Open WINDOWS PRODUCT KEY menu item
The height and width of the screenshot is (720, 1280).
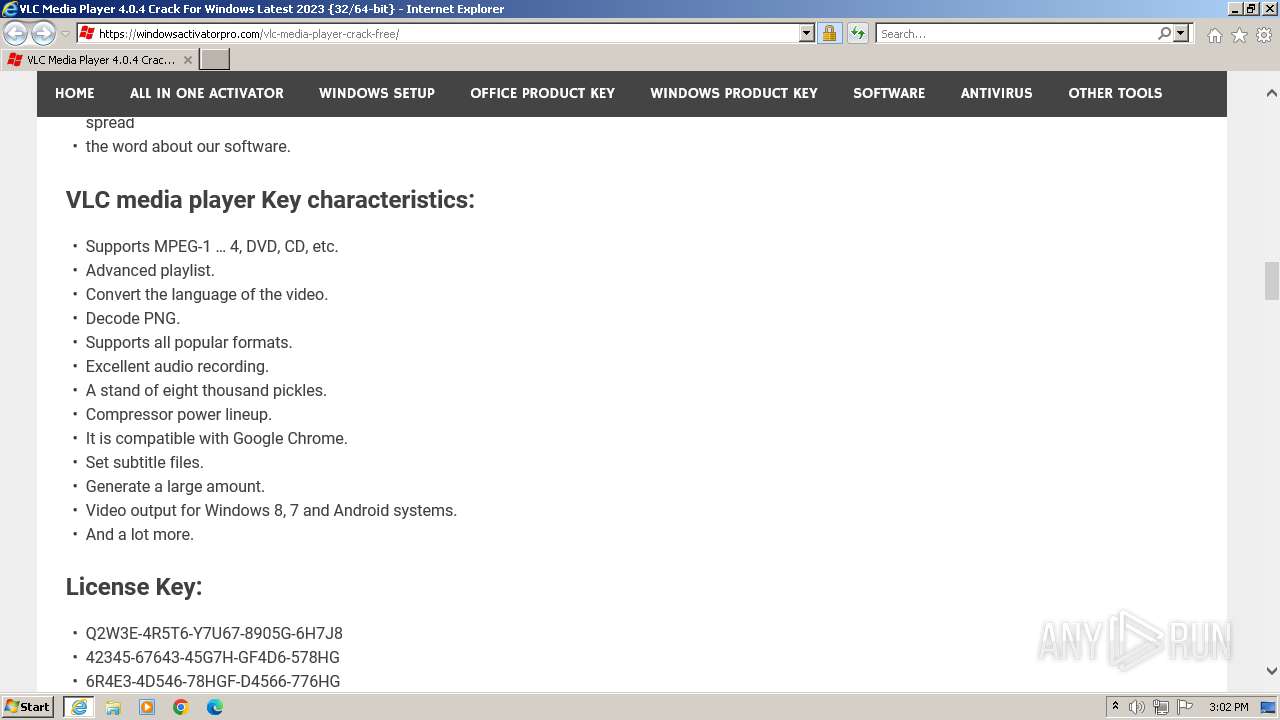coord(734,93)
